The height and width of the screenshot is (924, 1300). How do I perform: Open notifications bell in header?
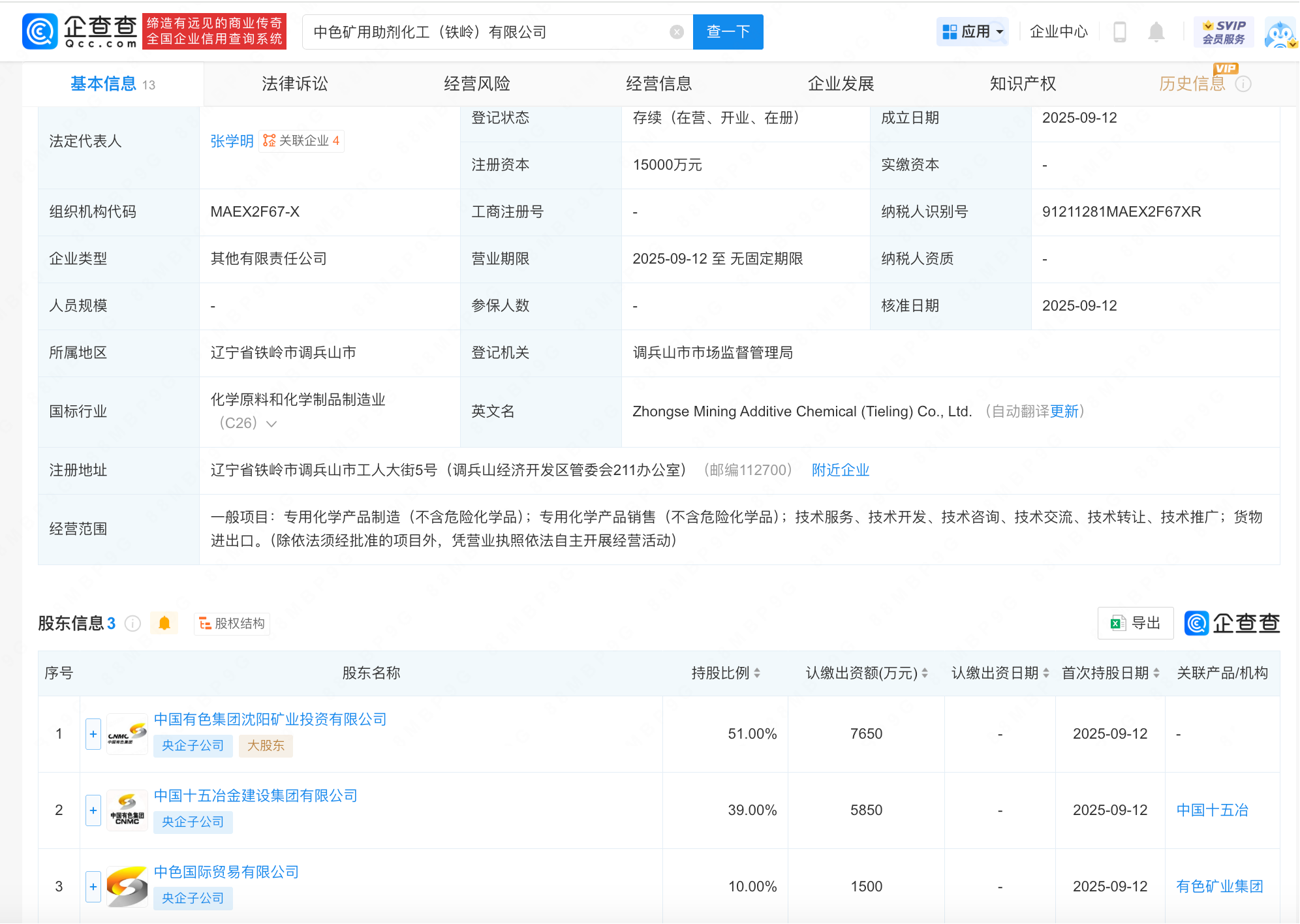(x=1156, y=32)
